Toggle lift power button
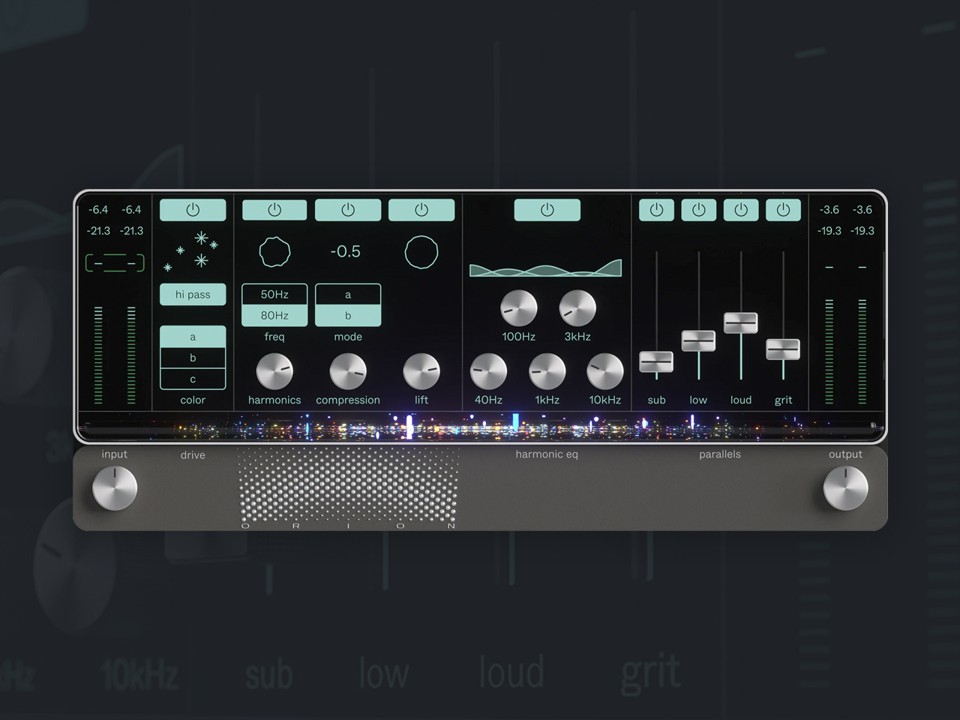 pyautogui.click(x=421, y=210)
